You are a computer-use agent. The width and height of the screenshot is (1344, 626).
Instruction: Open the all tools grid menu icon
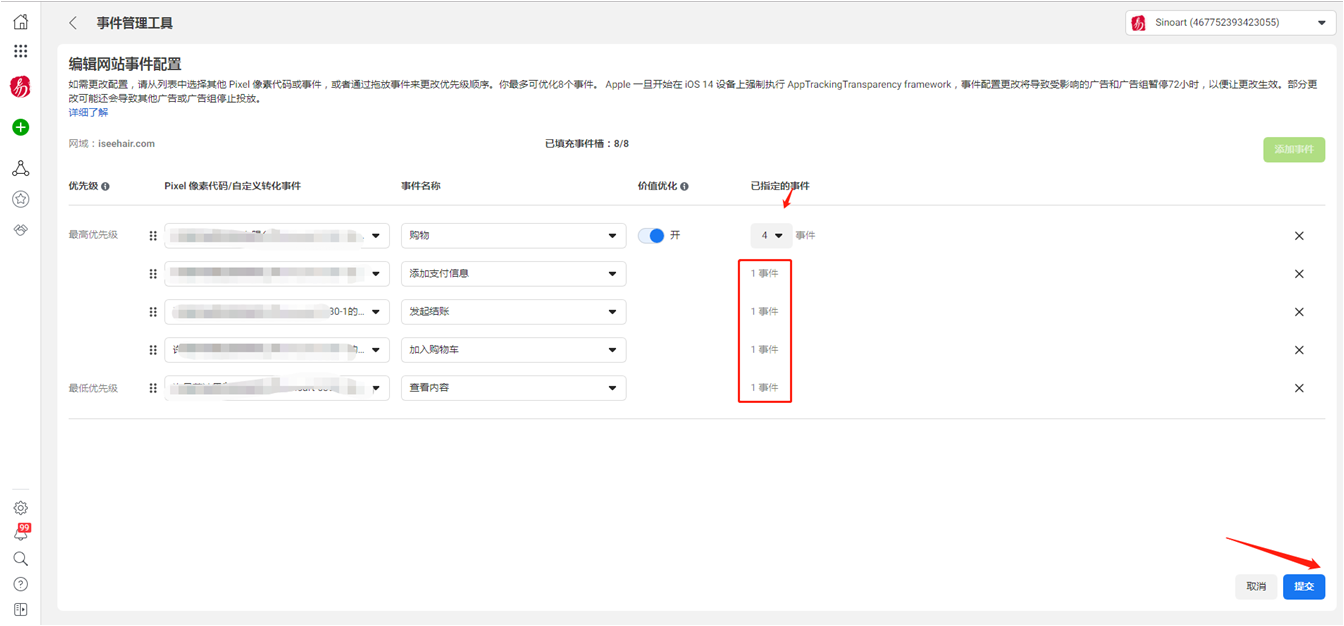pos(20,51)
